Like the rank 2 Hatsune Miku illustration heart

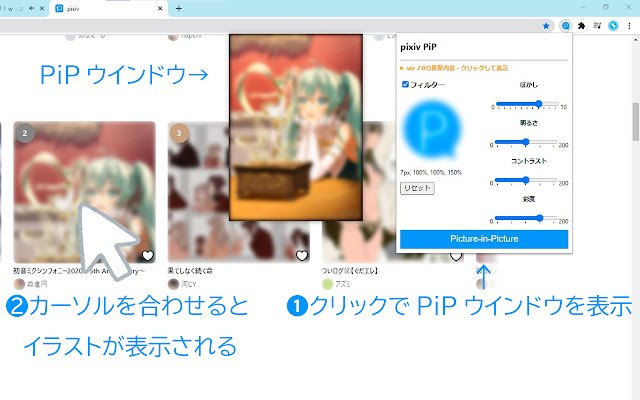point(147,256)
